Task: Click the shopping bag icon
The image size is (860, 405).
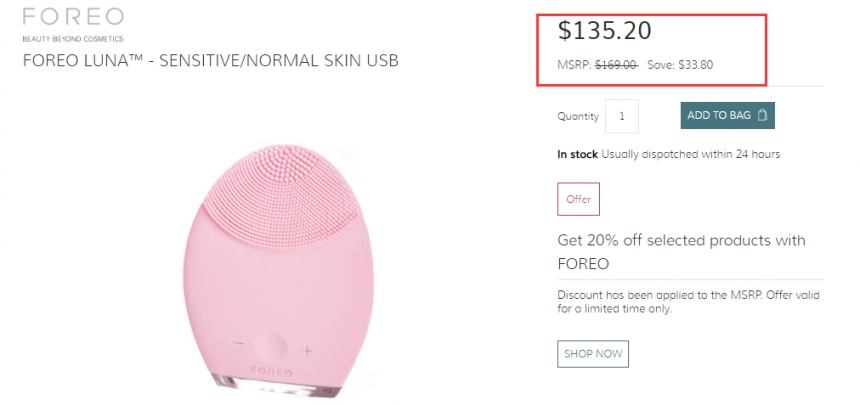Action: point(763,116)
